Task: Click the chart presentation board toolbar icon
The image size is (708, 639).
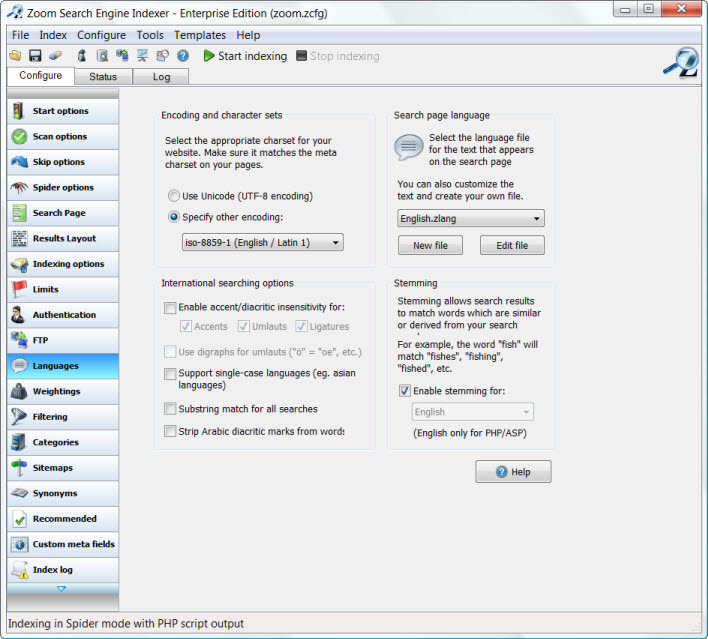Action: (142, 56)
